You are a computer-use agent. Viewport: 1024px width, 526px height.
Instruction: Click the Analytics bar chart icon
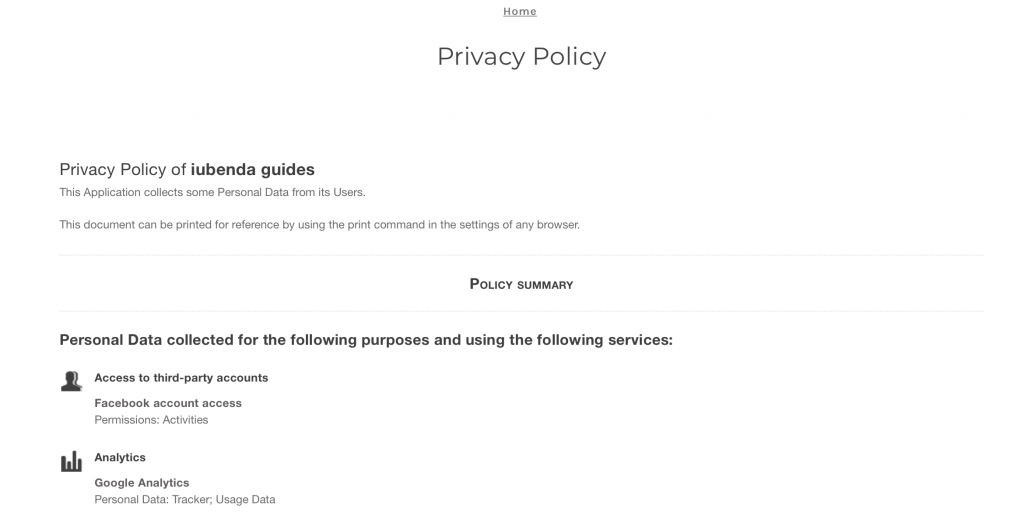pyautogui.click(x=71, y=461)
